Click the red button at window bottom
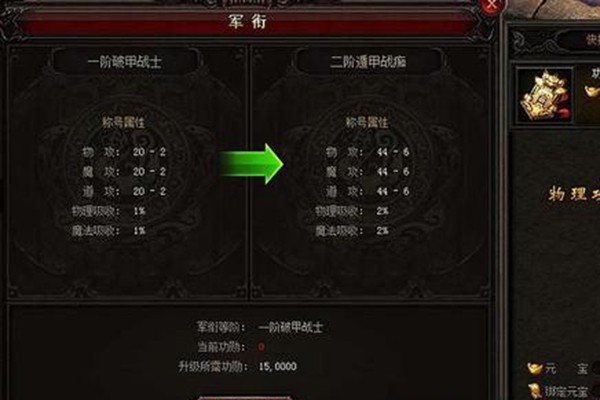The height and width of the screenshot is (400, 600). click(245, 398)
